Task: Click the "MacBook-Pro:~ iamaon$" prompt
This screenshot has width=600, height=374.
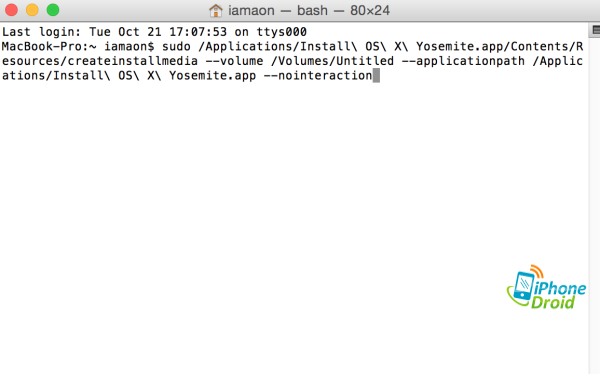Action: click(x=78, y=46)
